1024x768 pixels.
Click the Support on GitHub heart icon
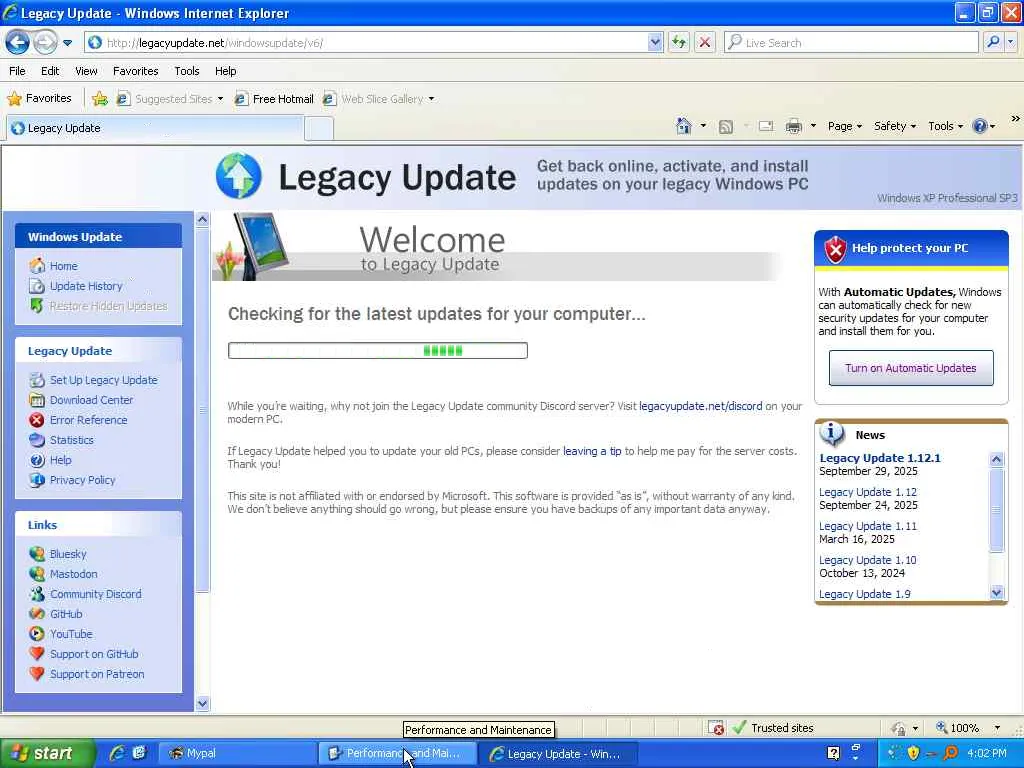37,654
